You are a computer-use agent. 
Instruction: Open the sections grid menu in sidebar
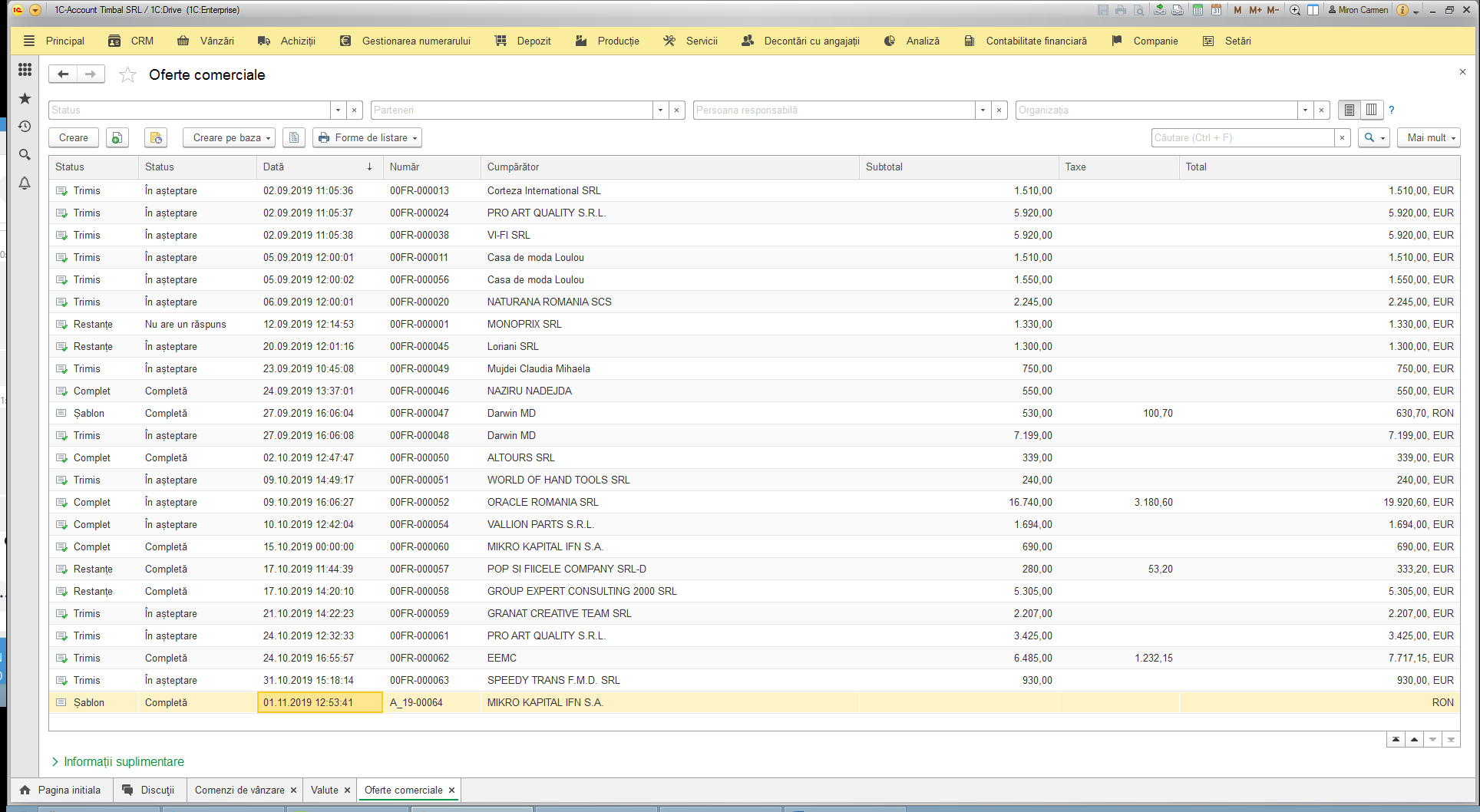(x=25, y=70)
